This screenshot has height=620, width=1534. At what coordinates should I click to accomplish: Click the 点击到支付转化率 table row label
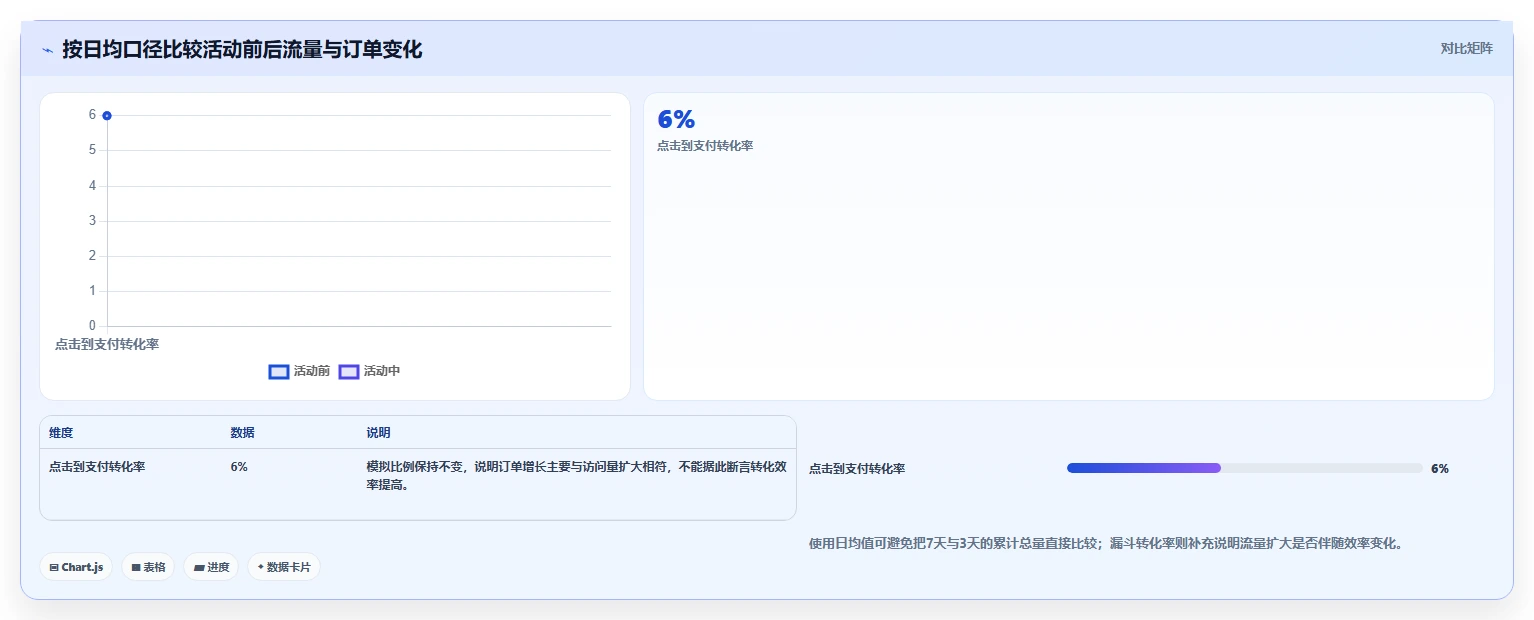tap(97, 467)
